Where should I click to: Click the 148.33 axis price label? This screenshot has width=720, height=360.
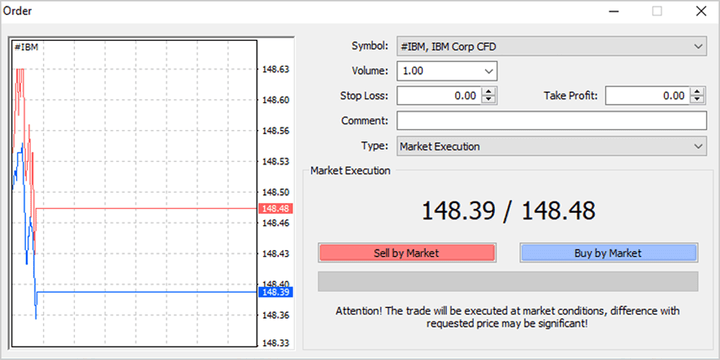point(276,343)
